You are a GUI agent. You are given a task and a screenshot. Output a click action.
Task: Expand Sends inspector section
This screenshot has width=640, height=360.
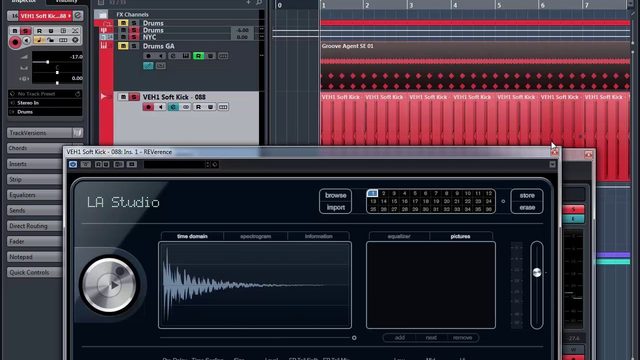[35, 210]
